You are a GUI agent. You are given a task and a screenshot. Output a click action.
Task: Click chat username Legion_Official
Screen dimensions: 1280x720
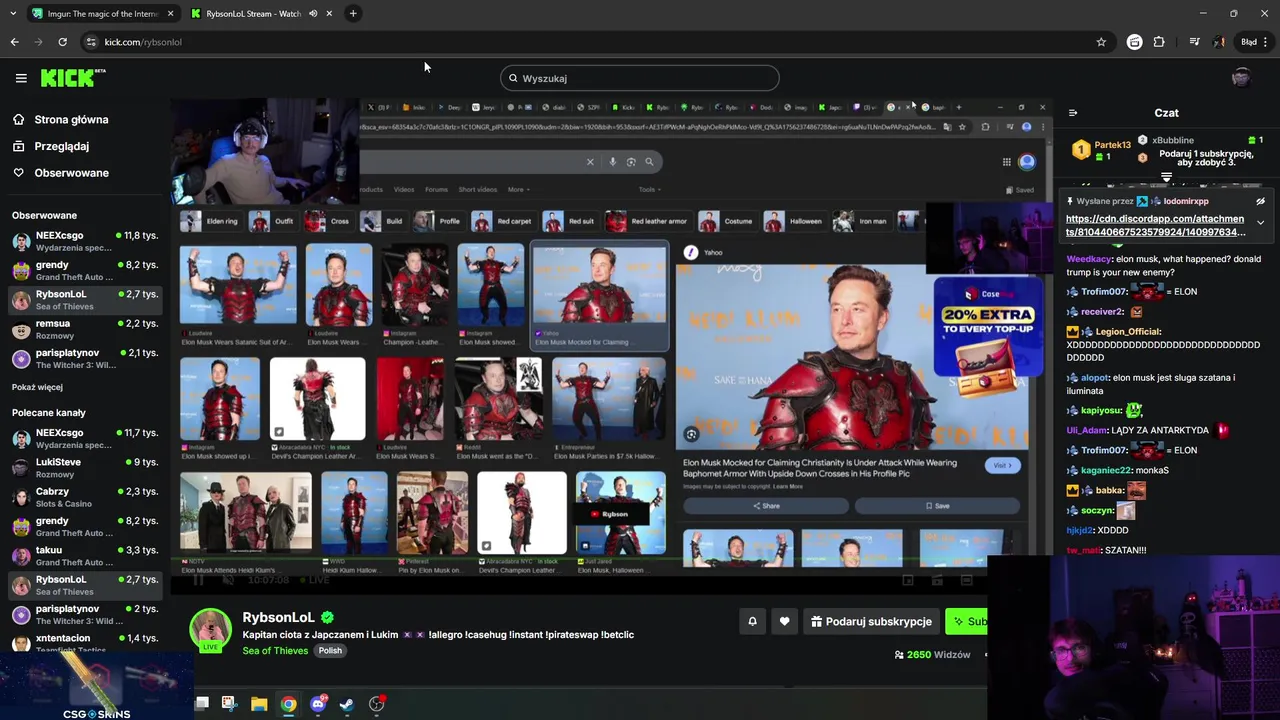click(1128, 332)
